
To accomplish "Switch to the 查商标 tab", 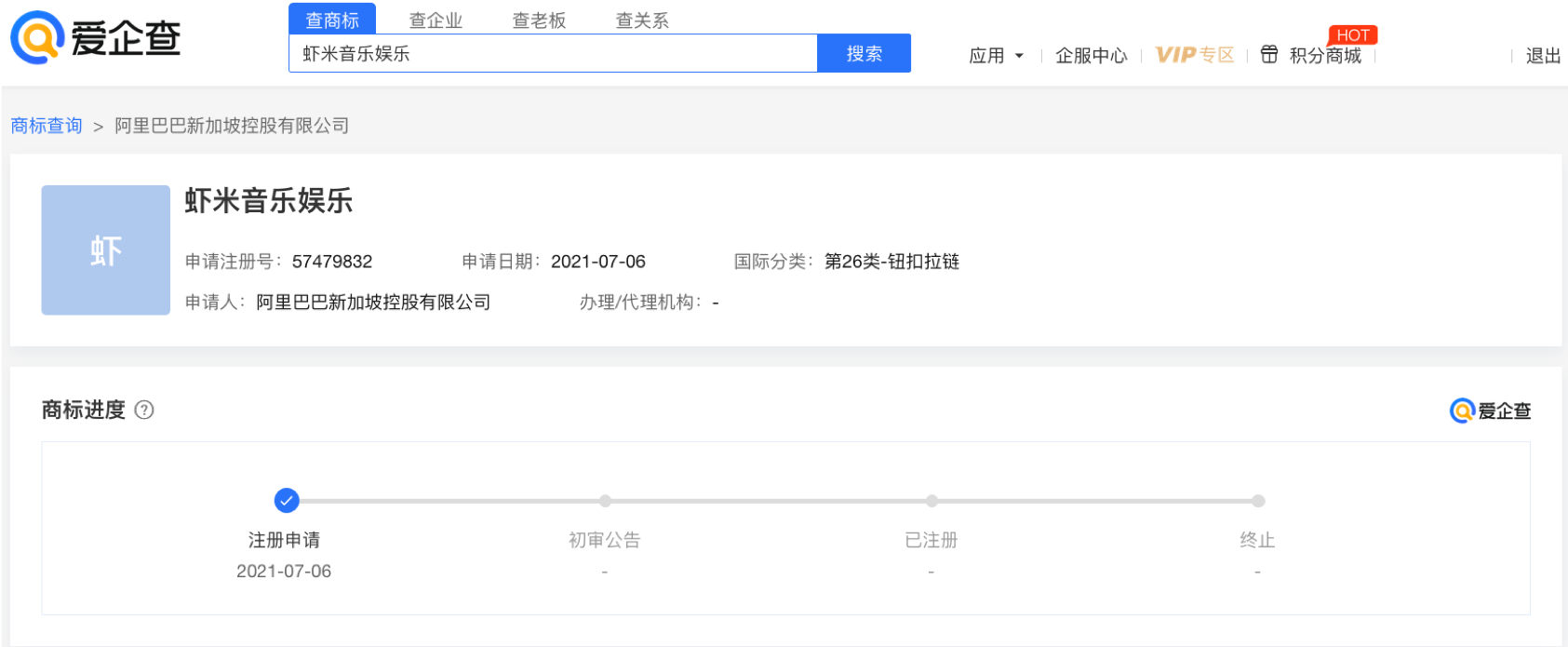I will pos(332,20).
